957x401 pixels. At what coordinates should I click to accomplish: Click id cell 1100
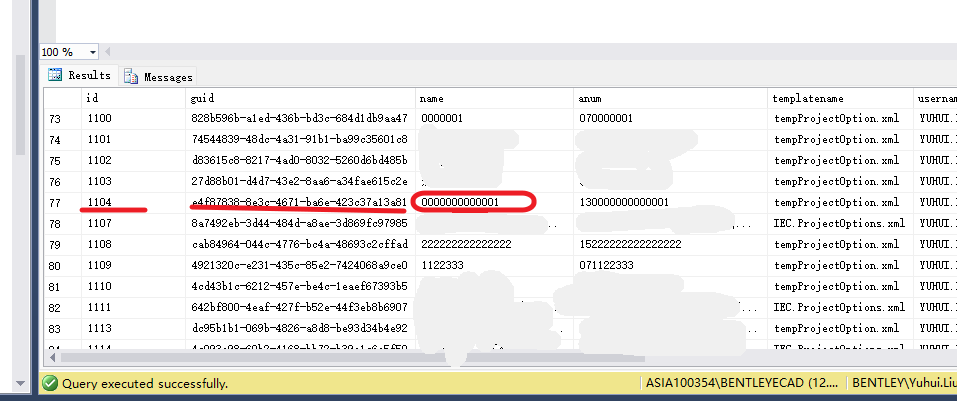tap(134, 118)
